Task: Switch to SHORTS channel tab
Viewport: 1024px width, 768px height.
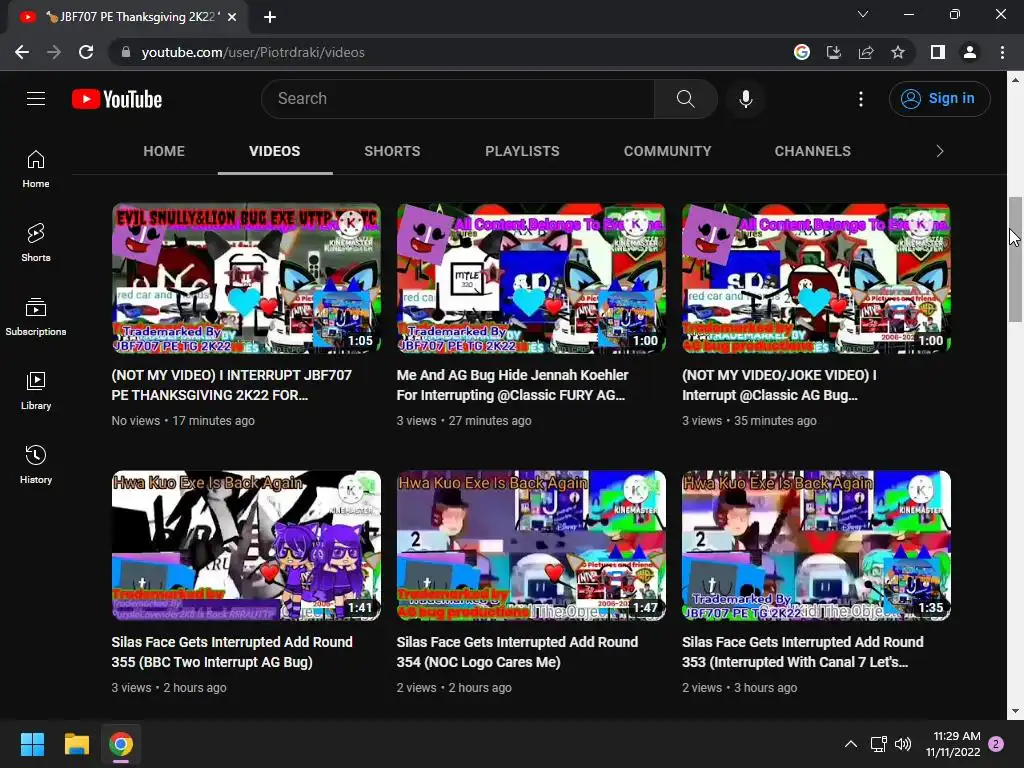Action: point(392,151)
